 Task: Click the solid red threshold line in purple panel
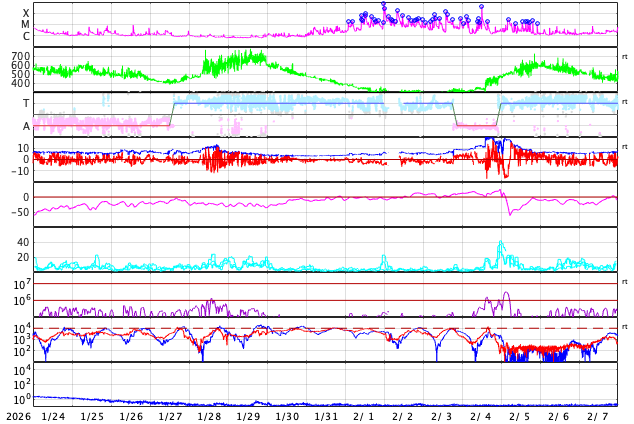tap(300, 300)
